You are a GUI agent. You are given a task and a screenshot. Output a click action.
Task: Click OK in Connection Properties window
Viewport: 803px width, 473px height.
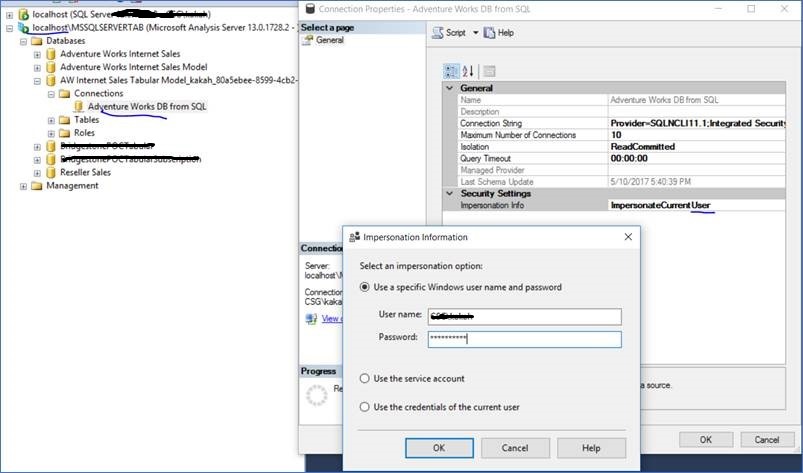706,440
